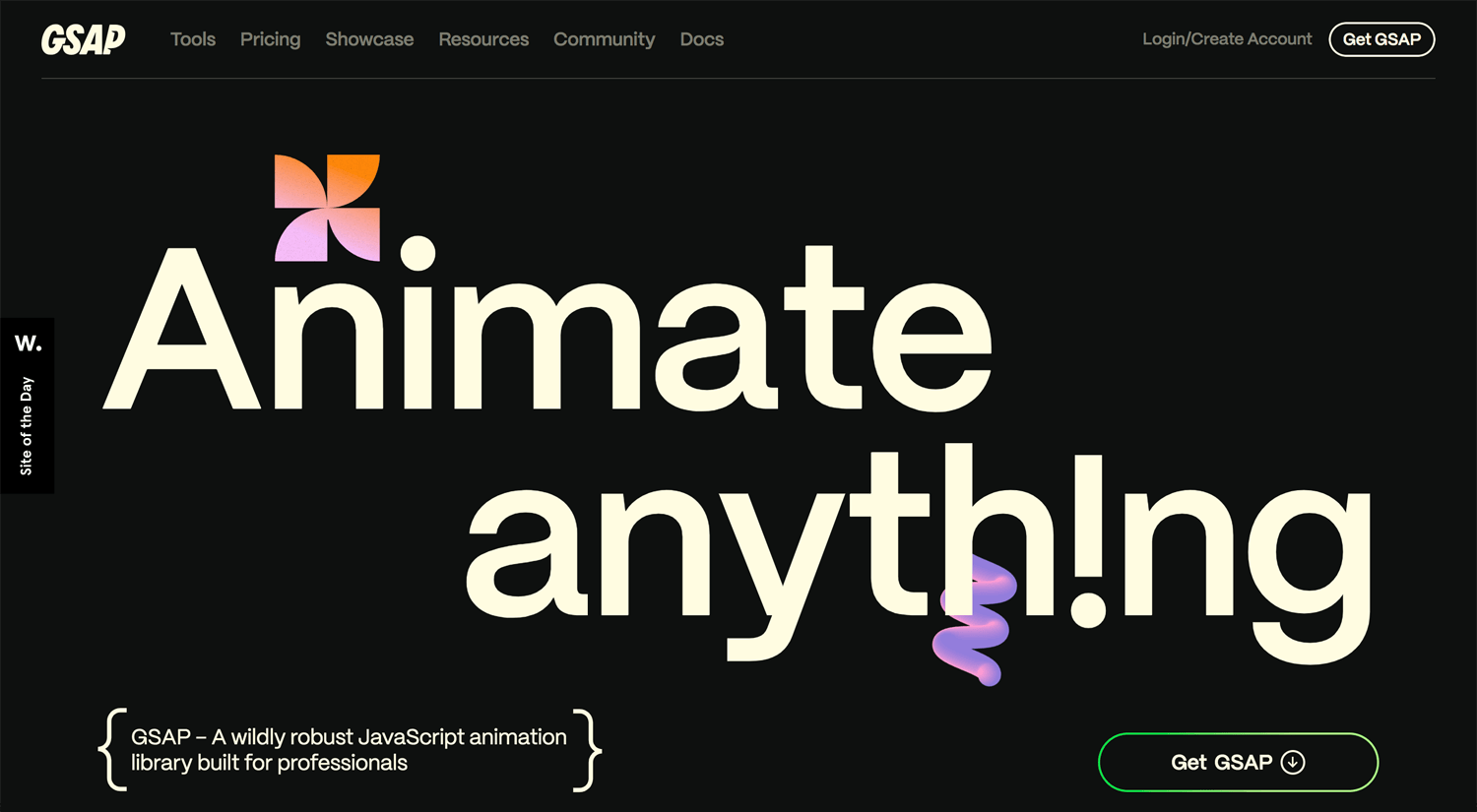This screenshot has width=1477, height=812.
Task: Open the Resources menu
Action: (x=483, y=39)
